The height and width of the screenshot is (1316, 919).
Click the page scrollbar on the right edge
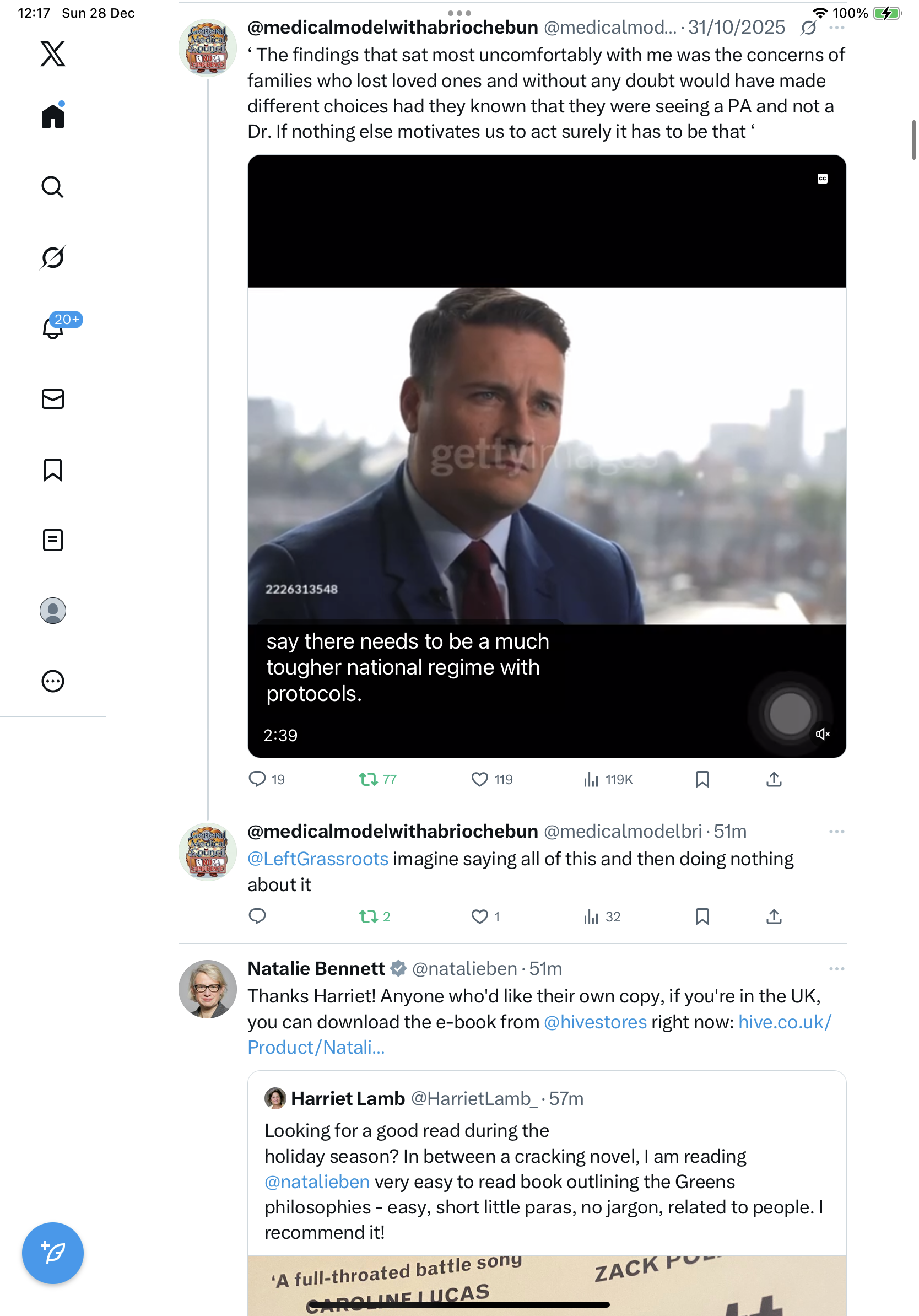click(914, 141)
